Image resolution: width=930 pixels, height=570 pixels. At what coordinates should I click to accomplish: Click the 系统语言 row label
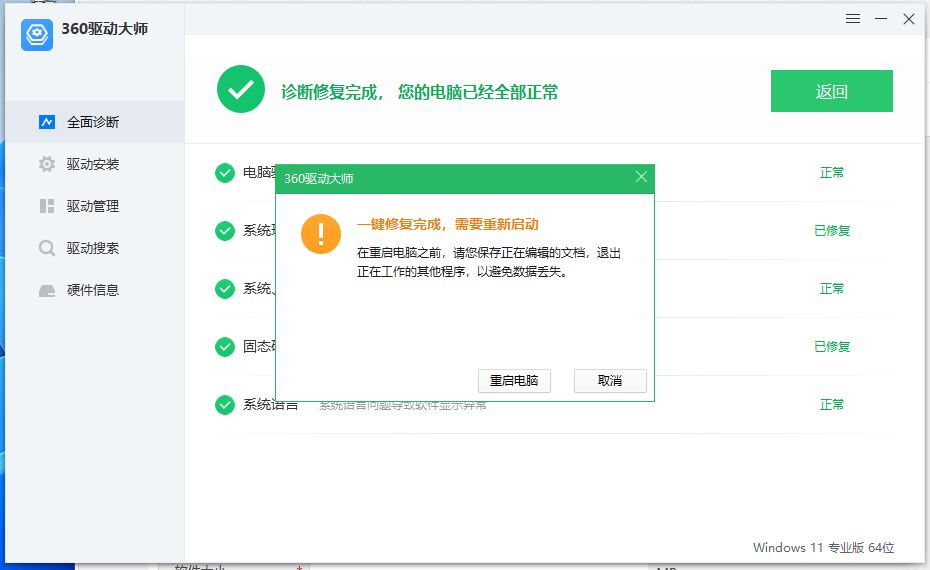coord(270,406)
